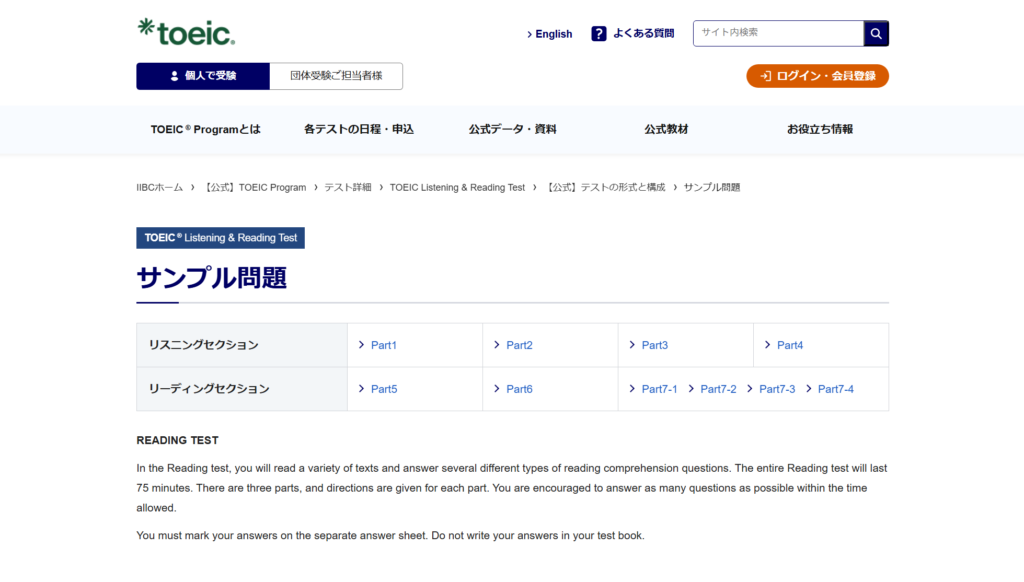The image size is (1024, 582).
Task: Open the Part5 link in リーディングセクション
Action: click(x=384, y=389)
